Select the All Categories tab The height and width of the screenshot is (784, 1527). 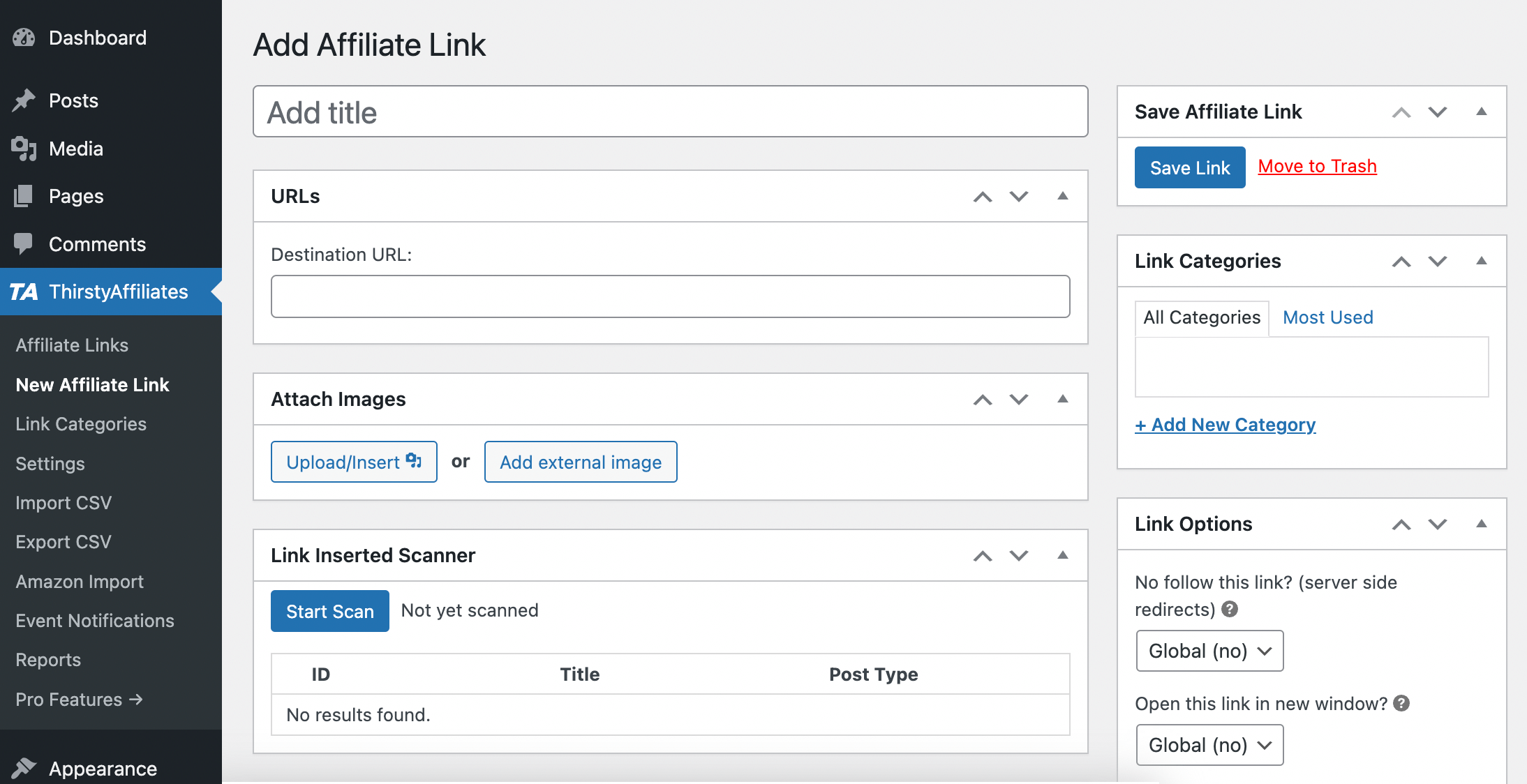tap(1201, 317)
